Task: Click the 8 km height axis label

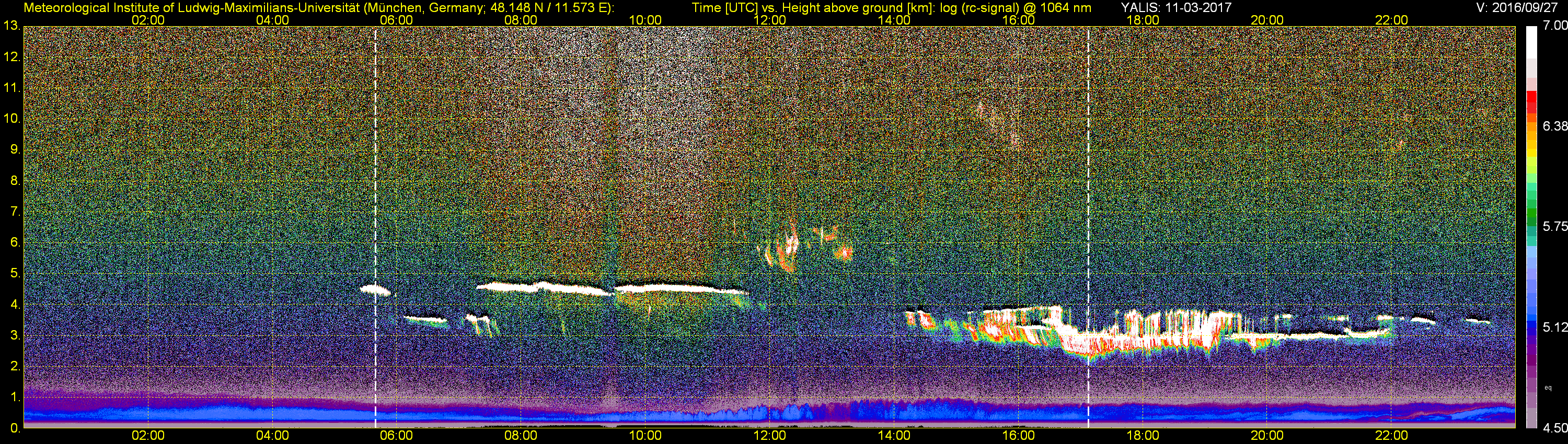Action: click(x=15, y=181)
